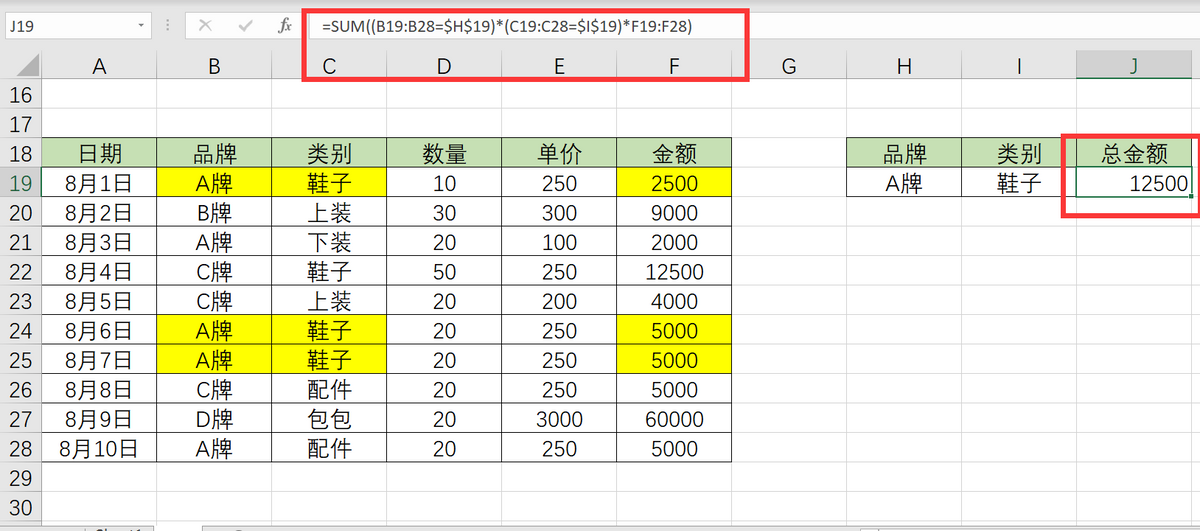Click the 下装 cell in row 21
The image size is (1200, 531).
[329, 242]
